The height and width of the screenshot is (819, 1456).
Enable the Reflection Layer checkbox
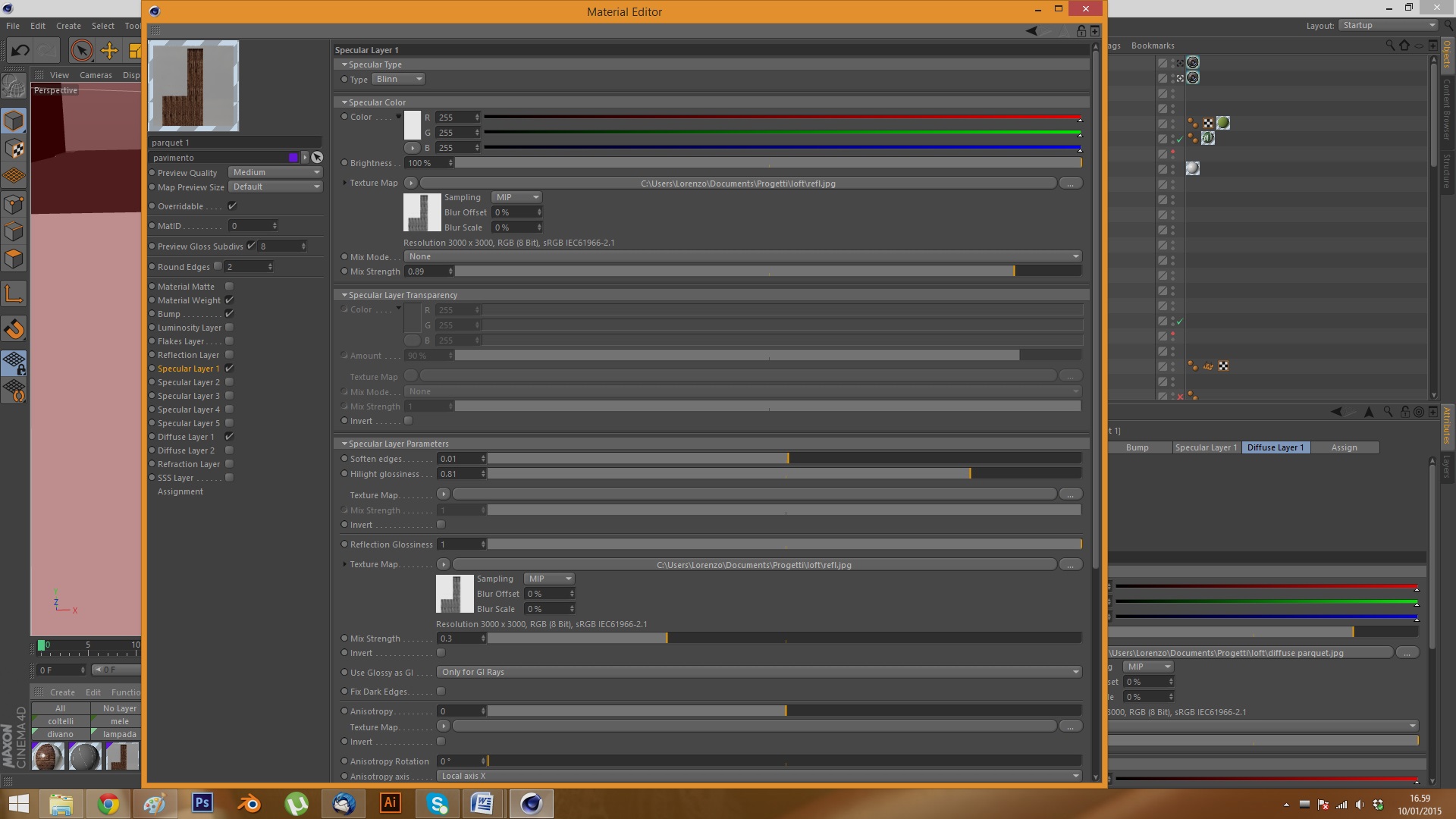pyautogui.click(x=229, y=355)
